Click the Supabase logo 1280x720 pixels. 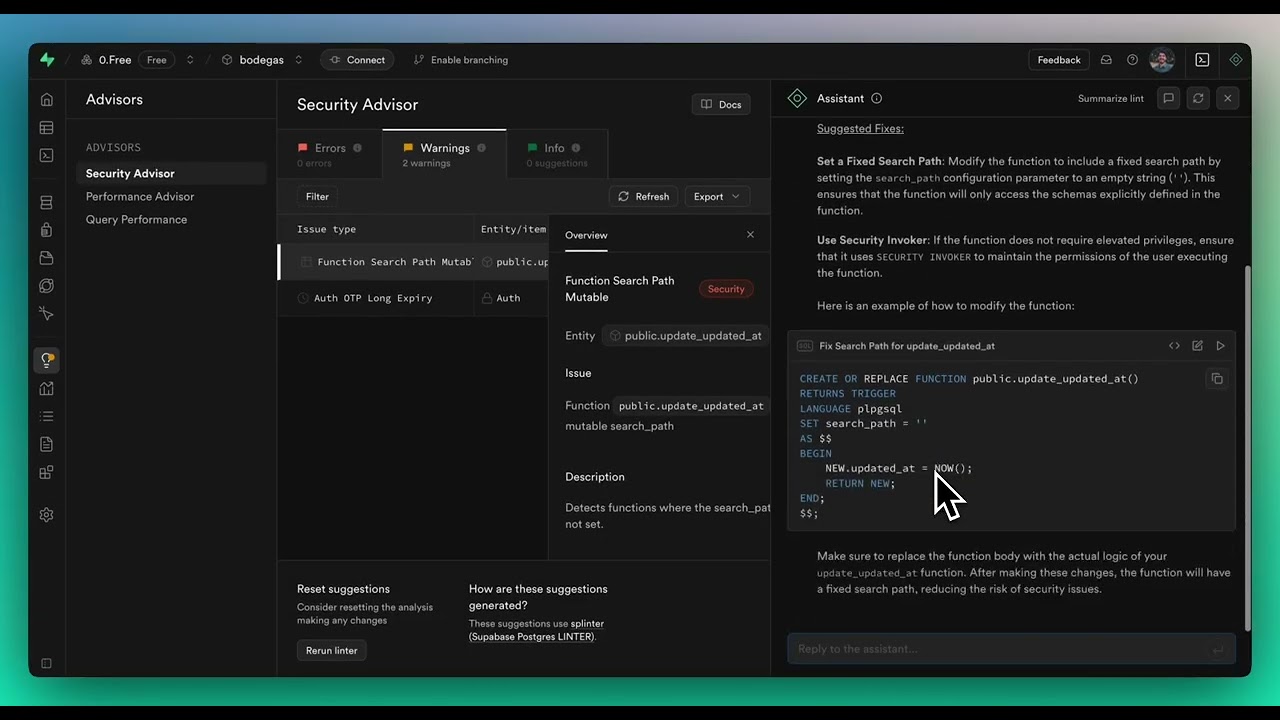pyautogui.click(x=47, y=60)
